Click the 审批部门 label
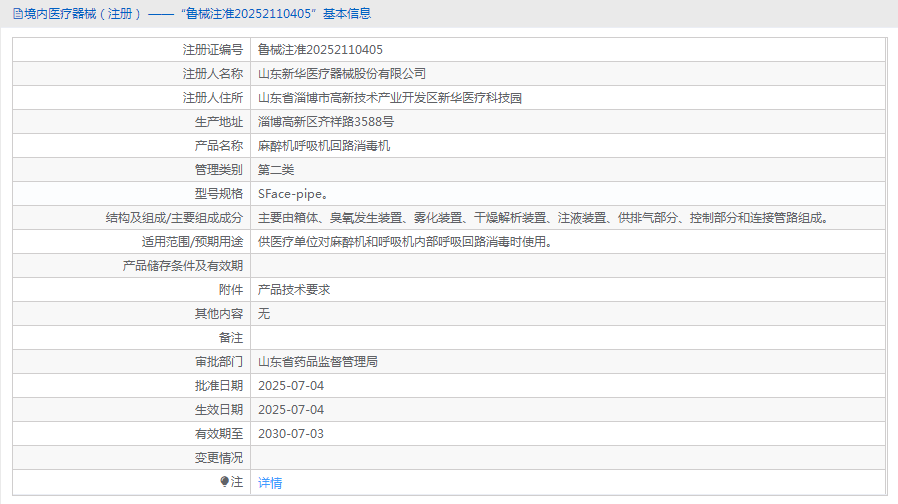This screenshot has height=504, width=898. click(x=219, y=362)
